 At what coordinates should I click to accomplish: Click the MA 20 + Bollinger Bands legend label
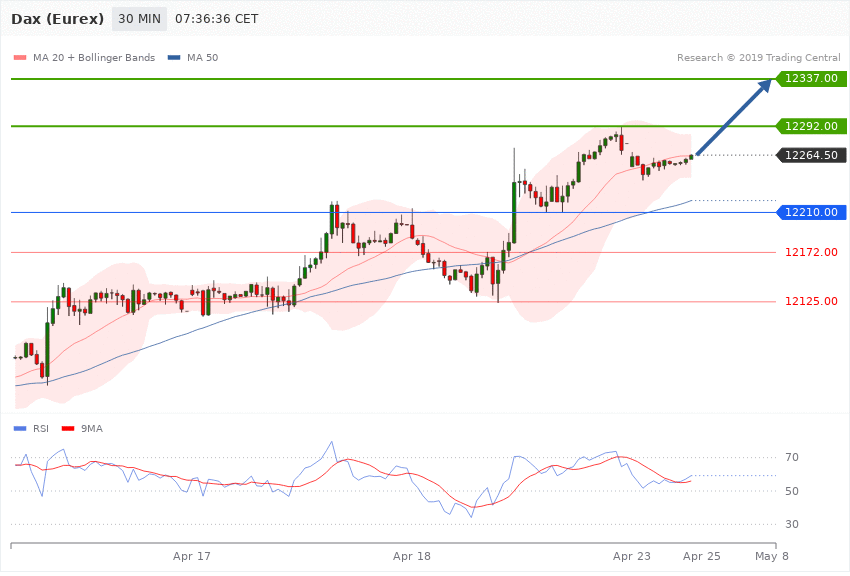click(x=94, y=57)
